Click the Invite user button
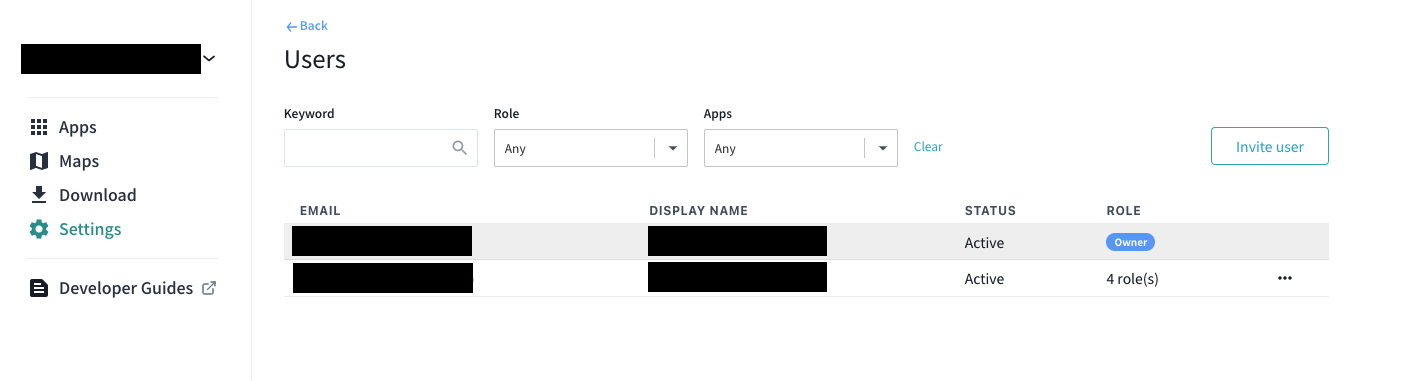 point(1270,146)
